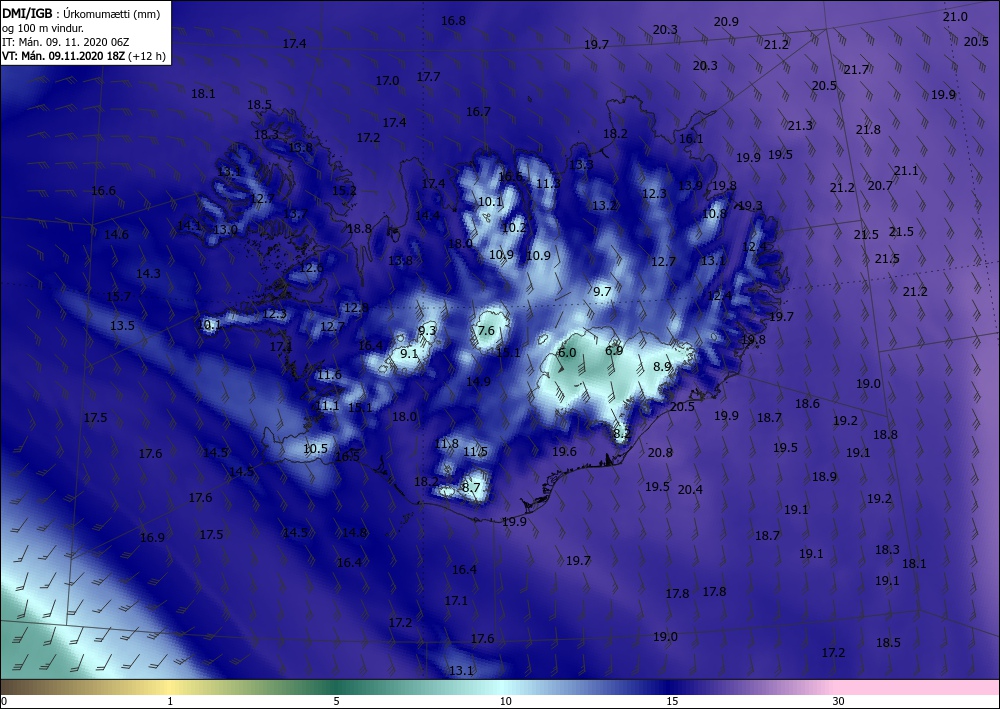Click the map value 18.9
This screenshot has width=1000, height=709.
824,477
